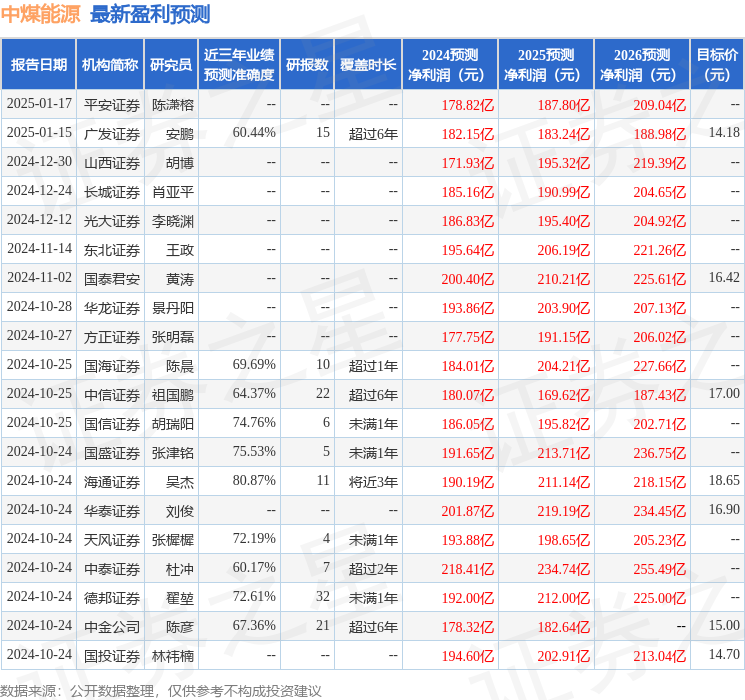The height and width of the screenshot is (700, 745).
Task: Click the 2025 profit value 234.74亿
Action: point(564,569)
